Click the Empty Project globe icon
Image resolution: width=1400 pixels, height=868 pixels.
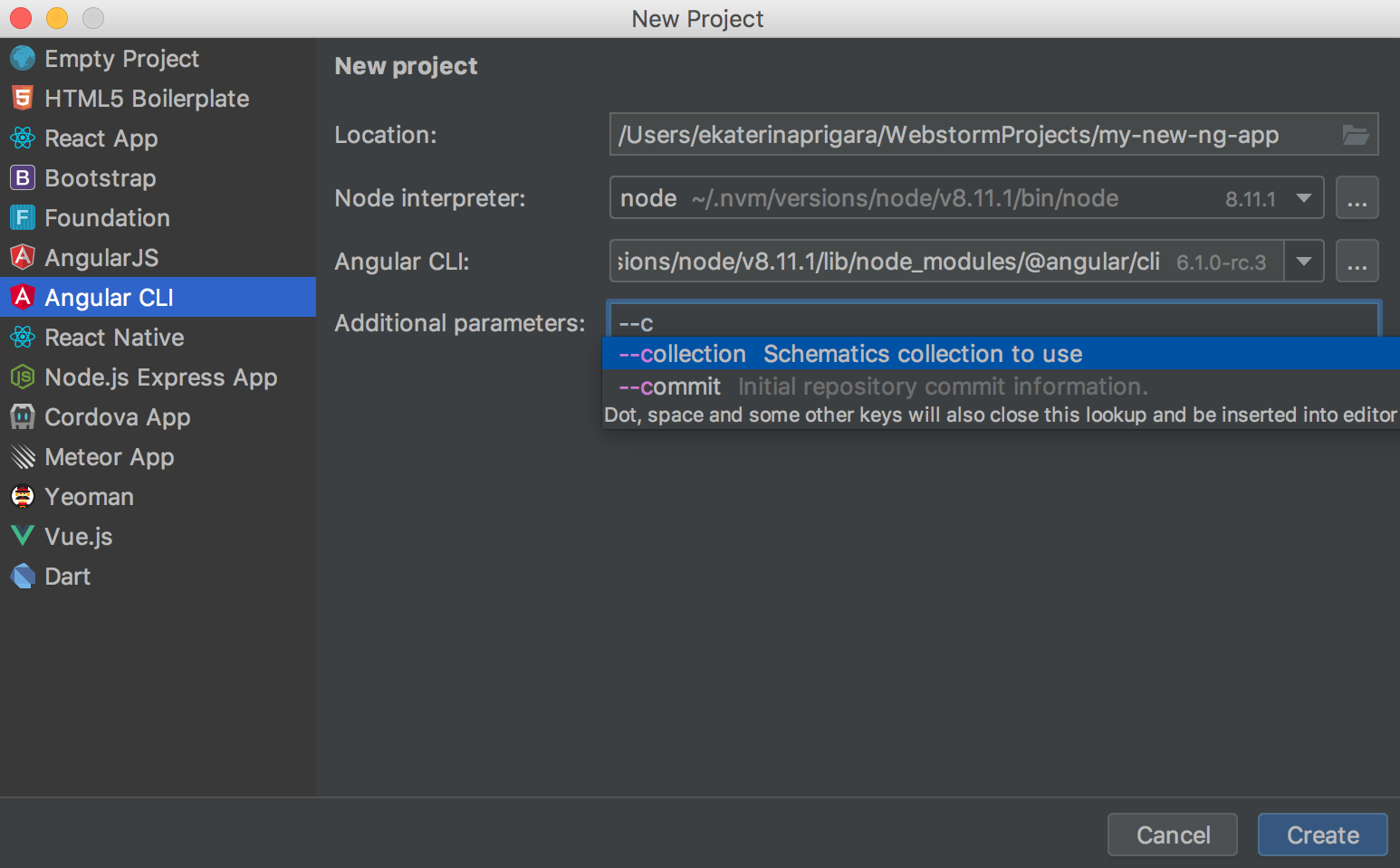tap(23, 59)
